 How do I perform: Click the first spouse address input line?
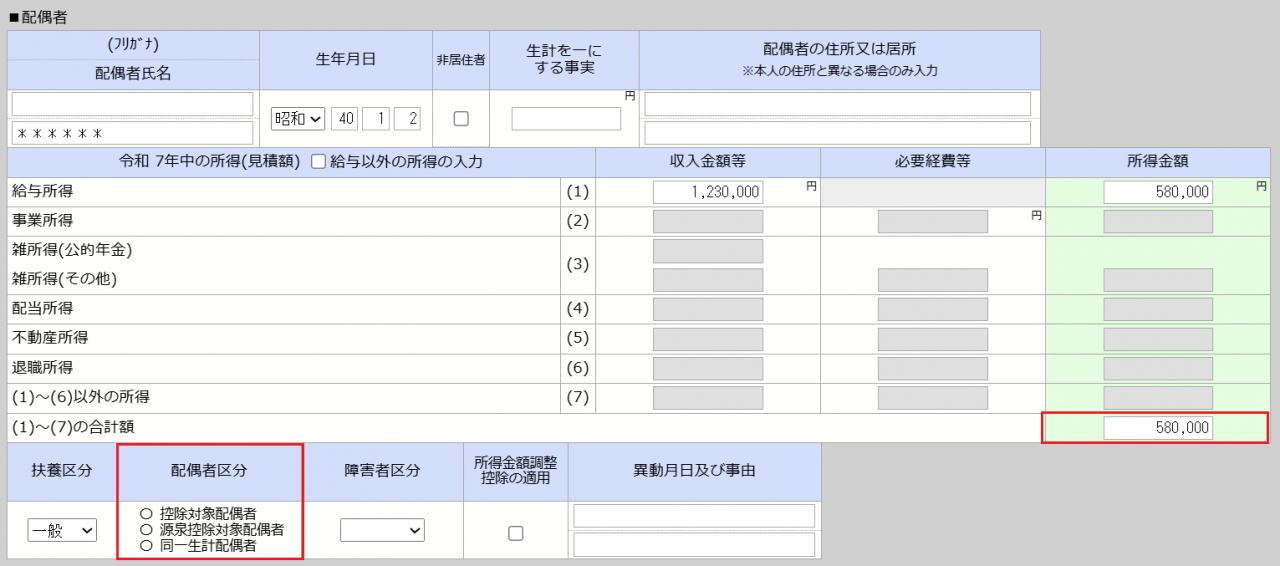(837, 104)
